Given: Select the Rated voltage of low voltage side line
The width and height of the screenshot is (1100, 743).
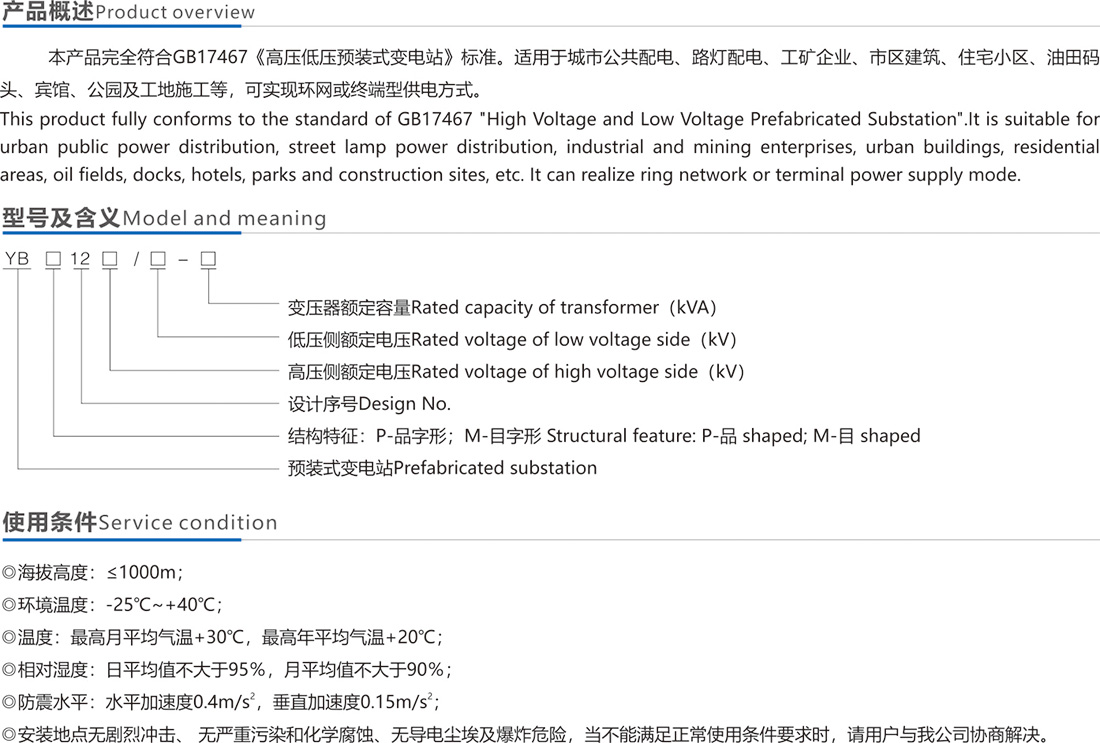Looking at the screenshot, I should coord(512,340).
